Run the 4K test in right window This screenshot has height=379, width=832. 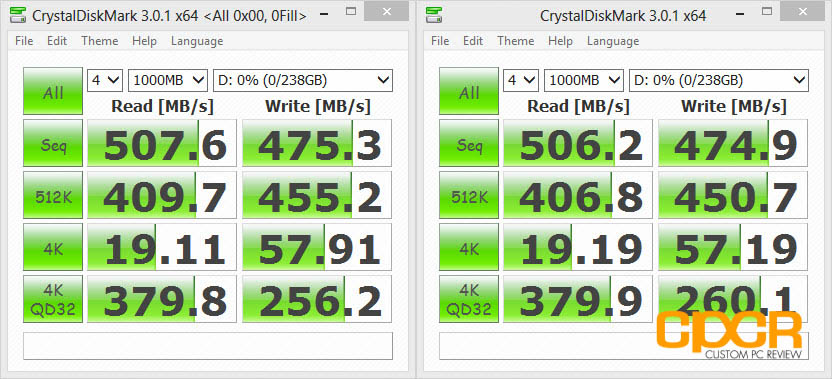(x=469, y=247)
